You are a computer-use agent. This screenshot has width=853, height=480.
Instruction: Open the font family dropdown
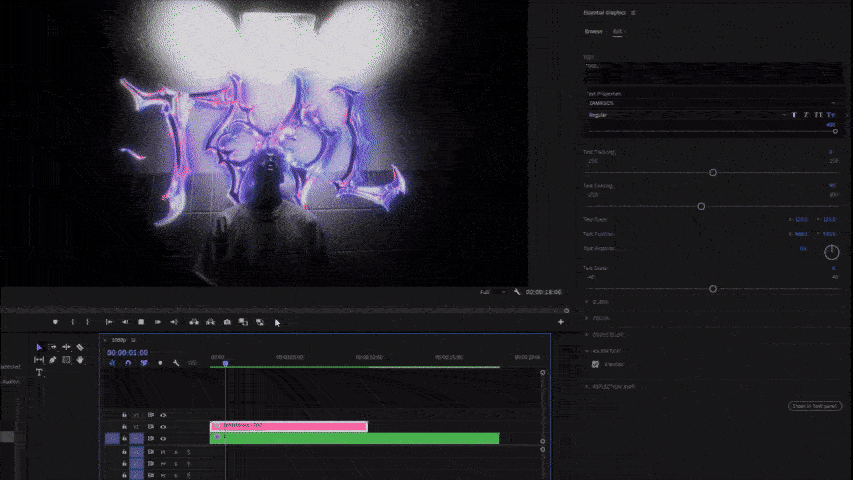click(710, 103)
